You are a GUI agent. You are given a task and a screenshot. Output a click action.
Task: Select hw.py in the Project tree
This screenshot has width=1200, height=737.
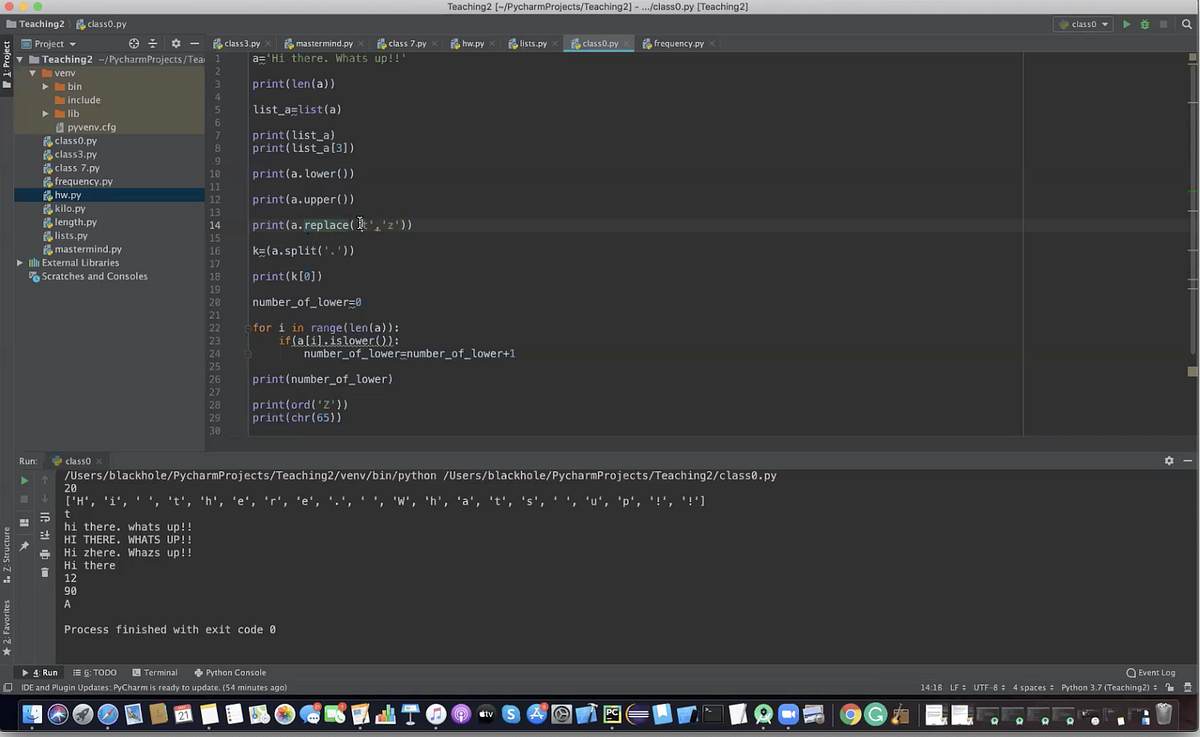(68, 195)
